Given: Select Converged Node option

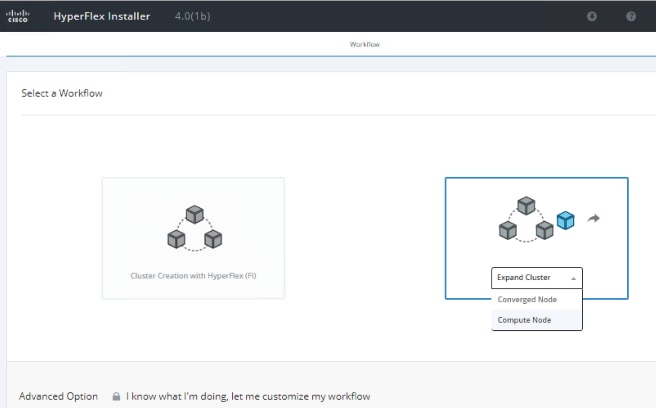Looking at the screenshot, I should (x=537, y=300).
